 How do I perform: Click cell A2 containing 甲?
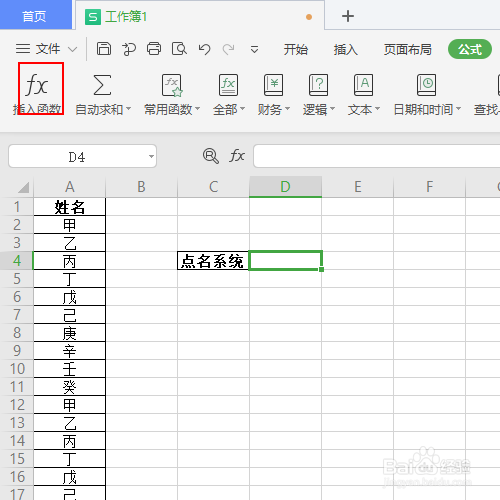pos(69,224)
